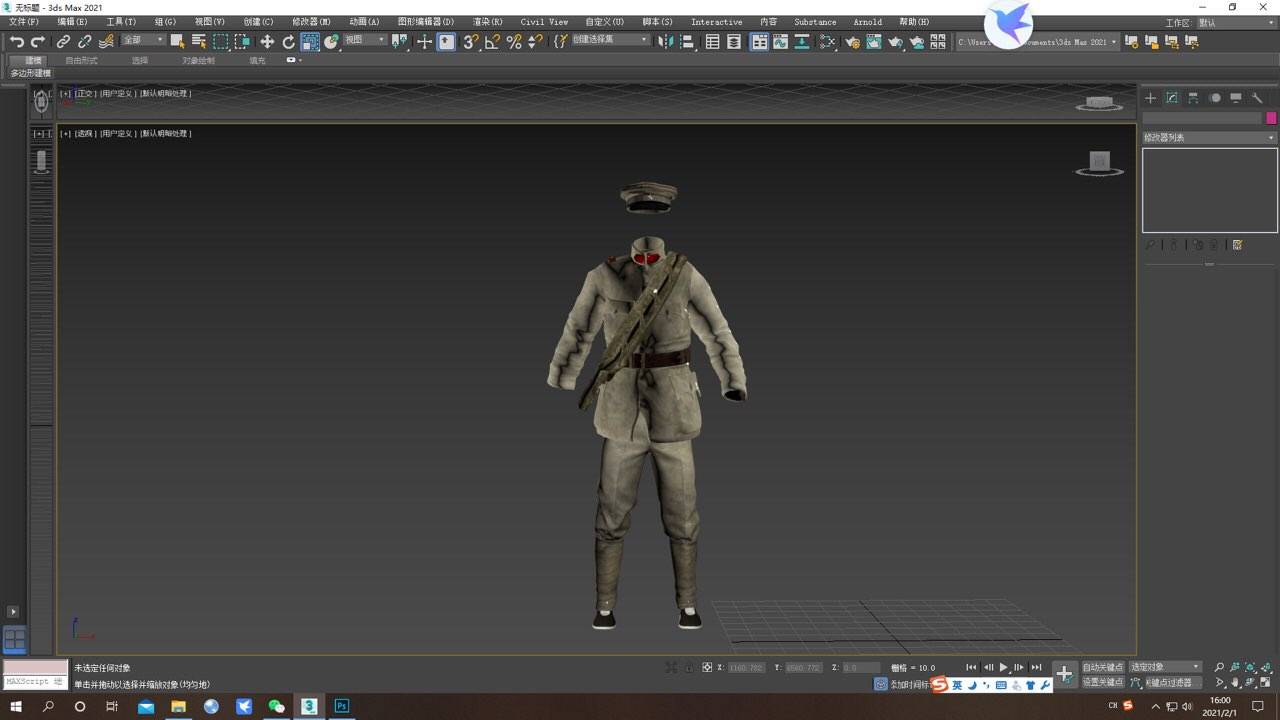Click the Use Pivot Point Center icon
The image size is (1280, 720).
point(401,42)
